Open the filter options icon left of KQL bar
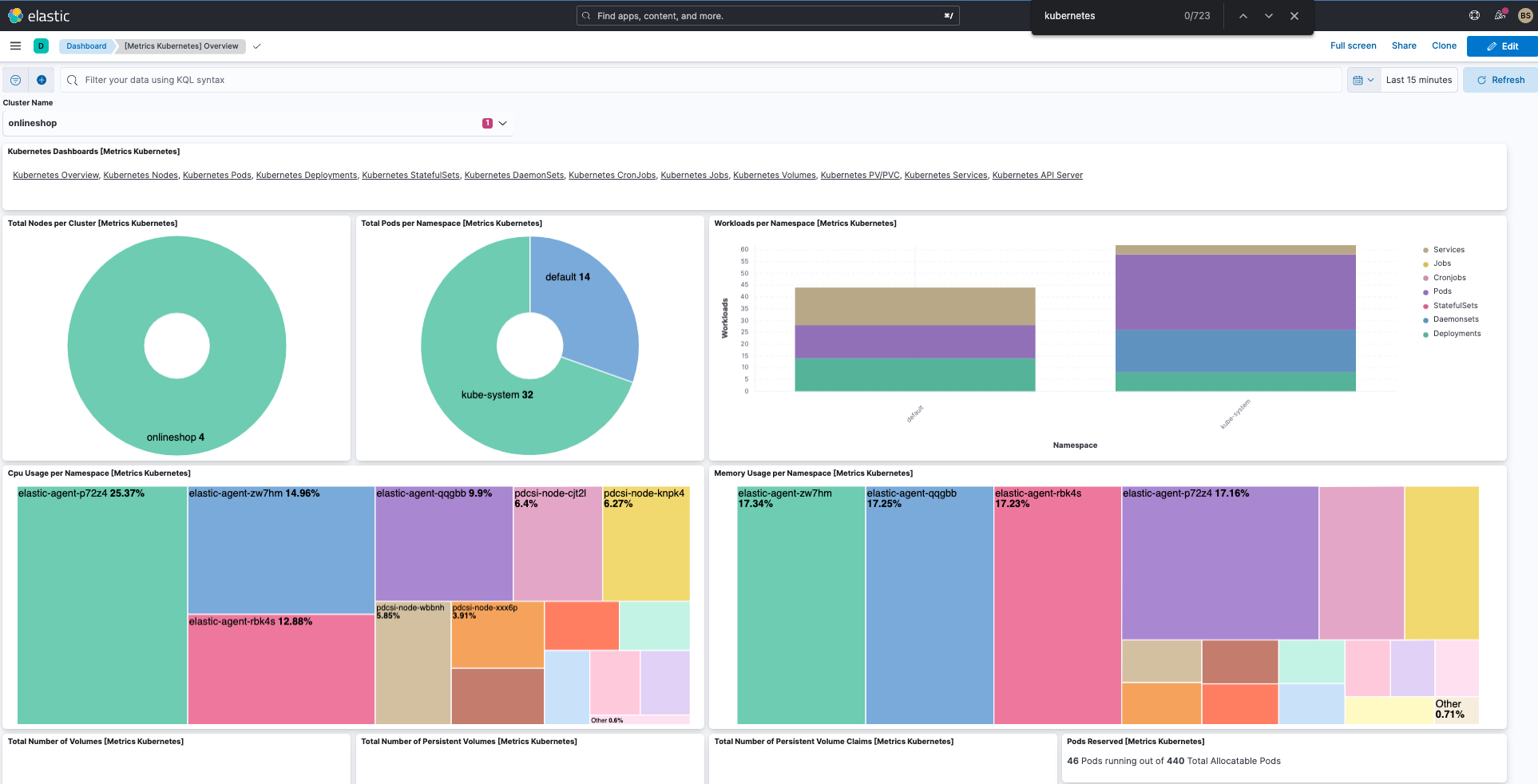Viewport: 1538px width, 784px height. tap(14, 80)
